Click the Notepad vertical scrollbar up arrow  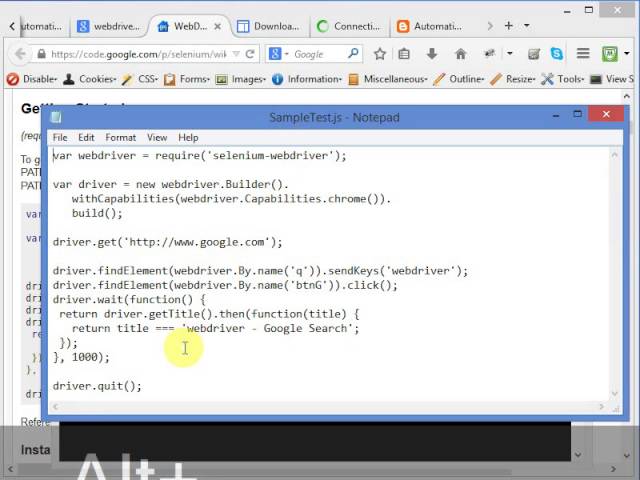(x=615, y=155)
